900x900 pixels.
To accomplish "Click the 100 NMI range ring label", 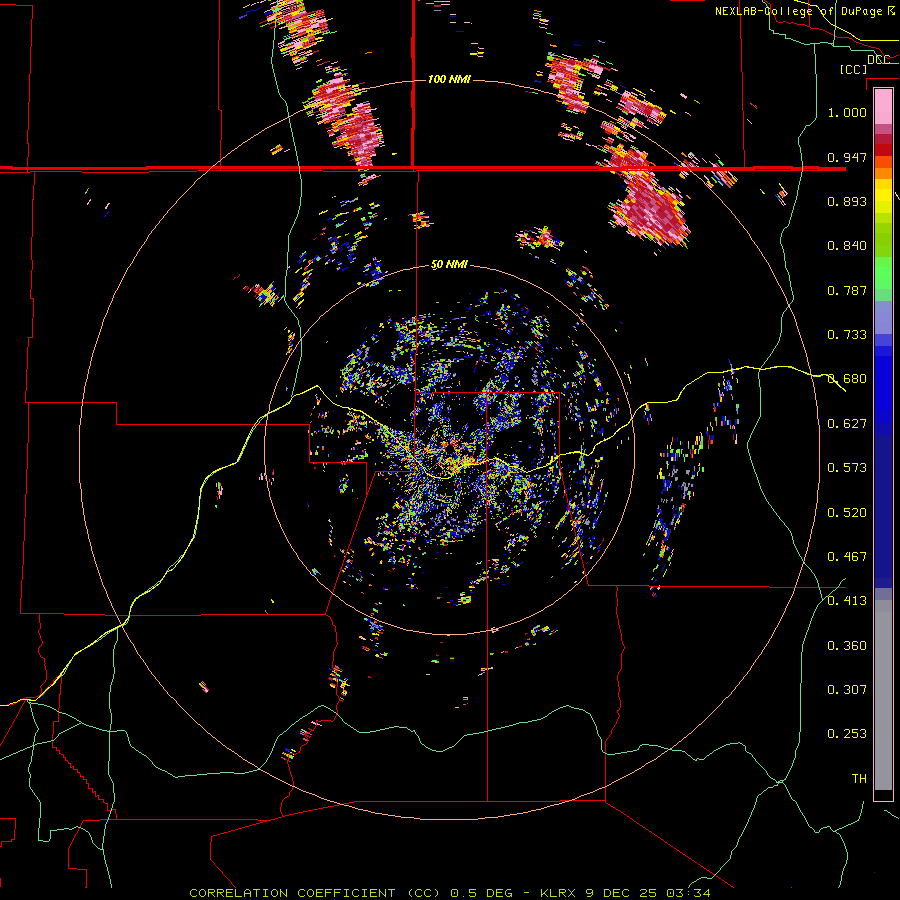I will point(449,79).
